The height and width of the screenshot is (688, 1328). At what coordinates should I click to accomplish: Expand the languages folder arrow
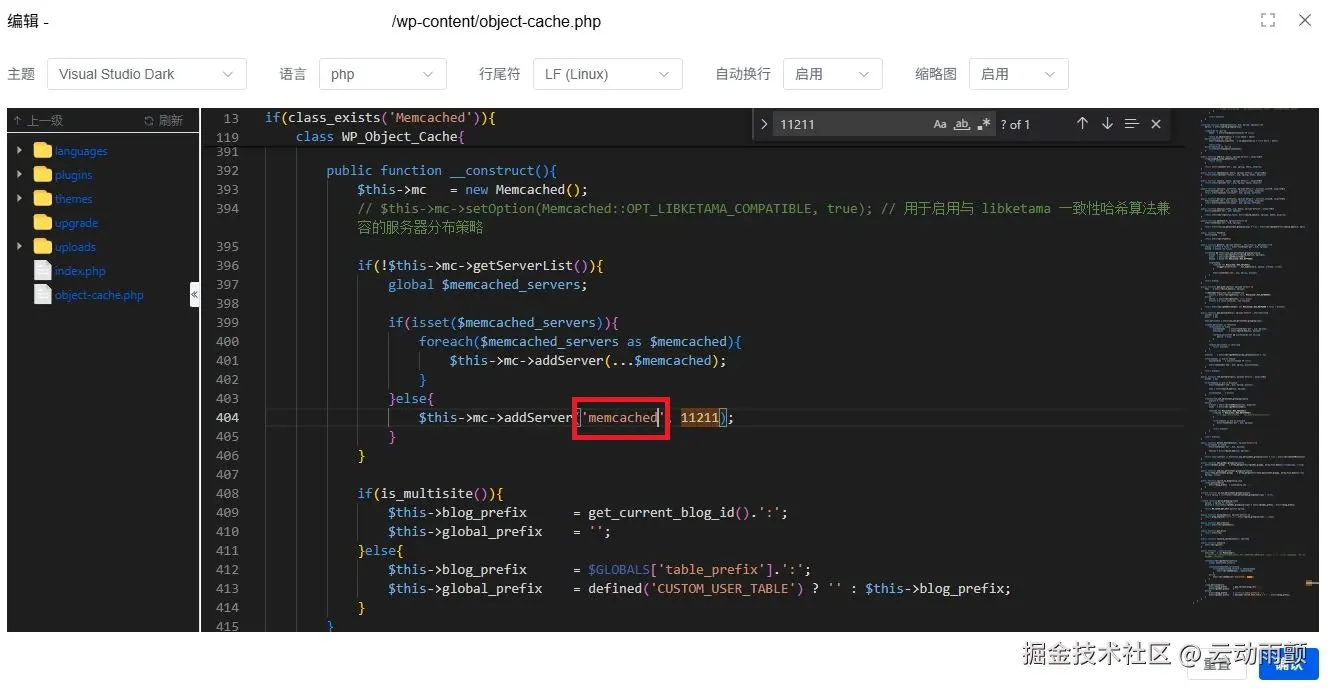19,150
